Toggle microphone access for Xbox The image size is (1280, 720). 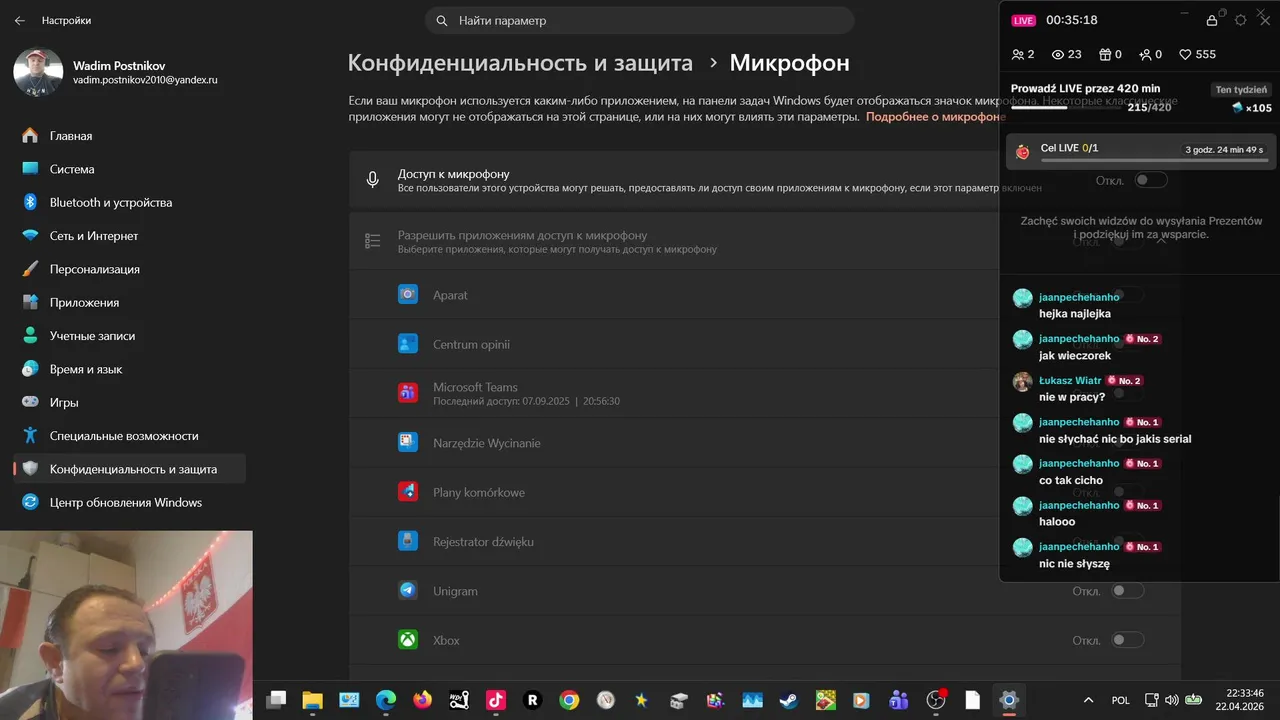pos(1128,640)
